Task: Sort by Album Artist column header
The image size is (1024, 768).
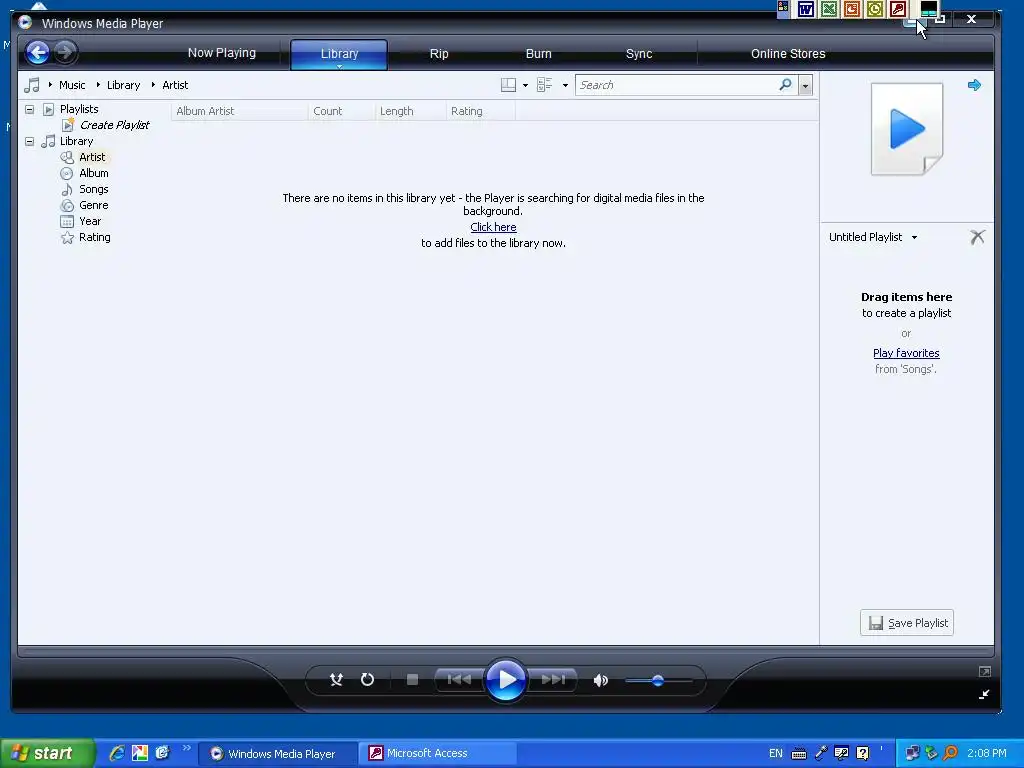Action: click(x=239, y=111)
